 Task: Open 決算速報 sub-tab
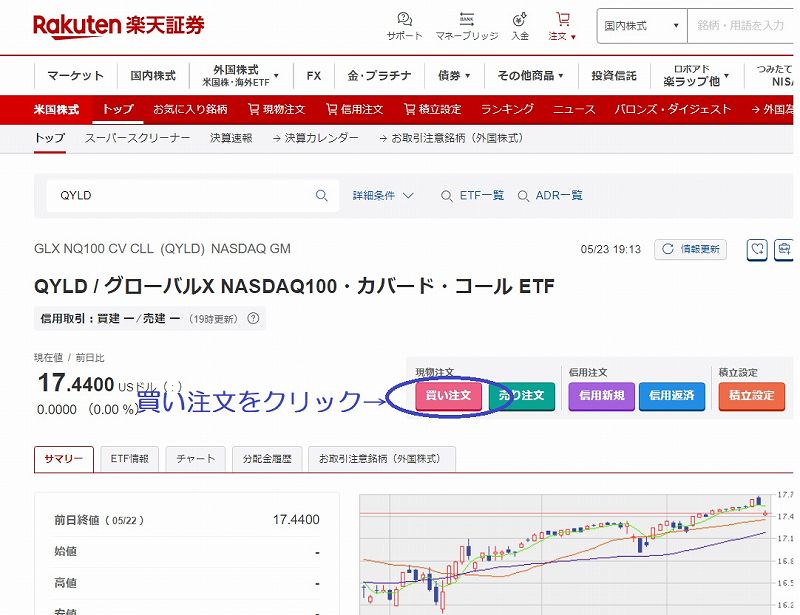[231, 138]
